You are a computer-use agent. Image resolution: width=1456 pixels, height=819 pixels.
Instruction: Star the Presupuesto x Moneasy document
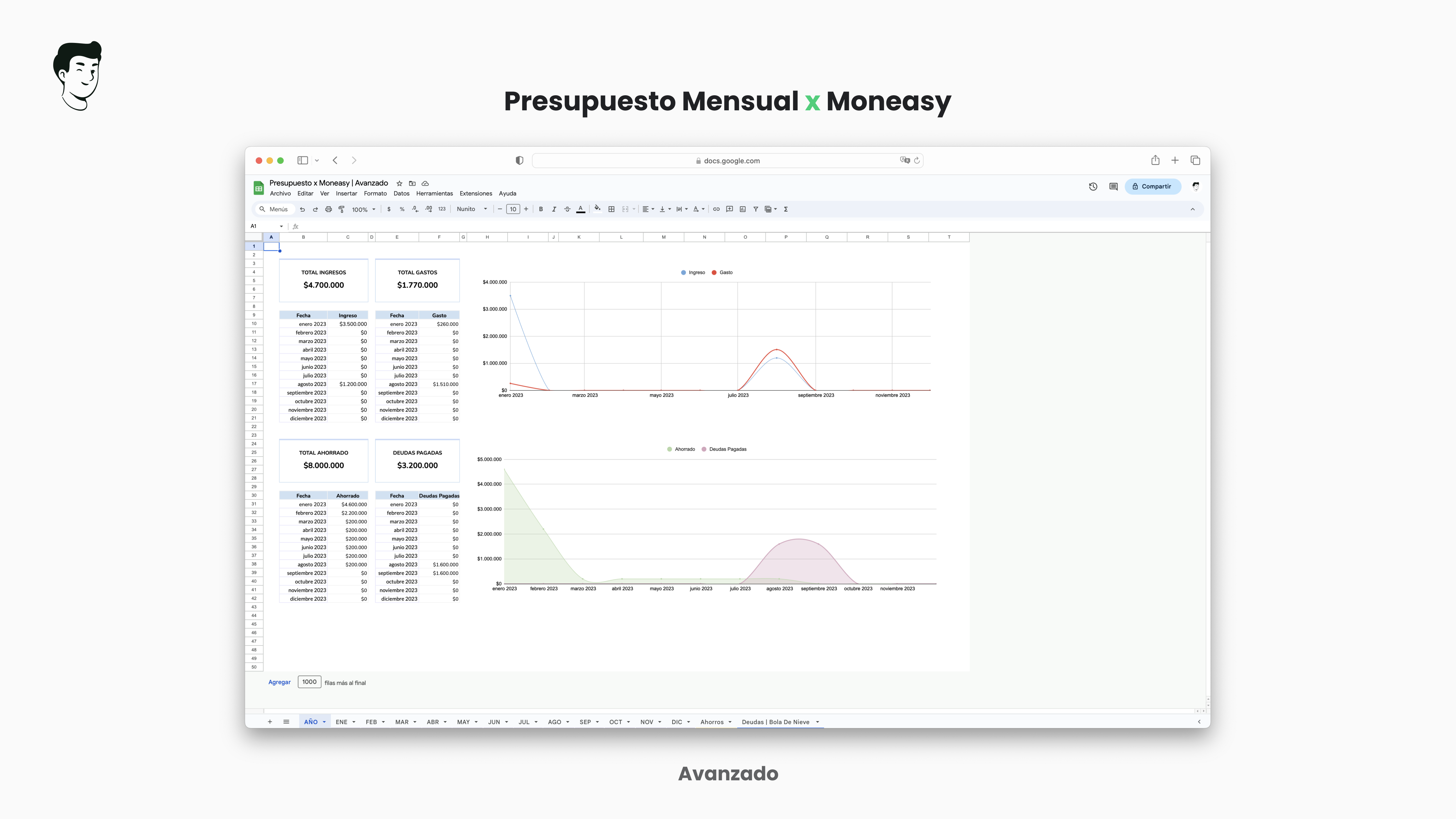399,183
